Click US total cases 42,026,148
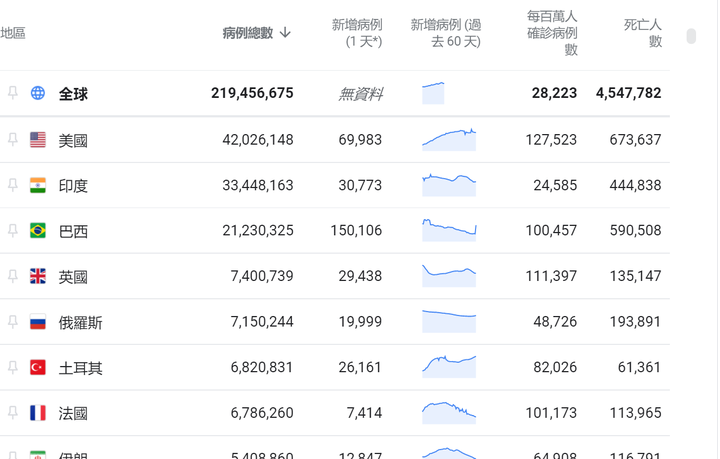 258,140
